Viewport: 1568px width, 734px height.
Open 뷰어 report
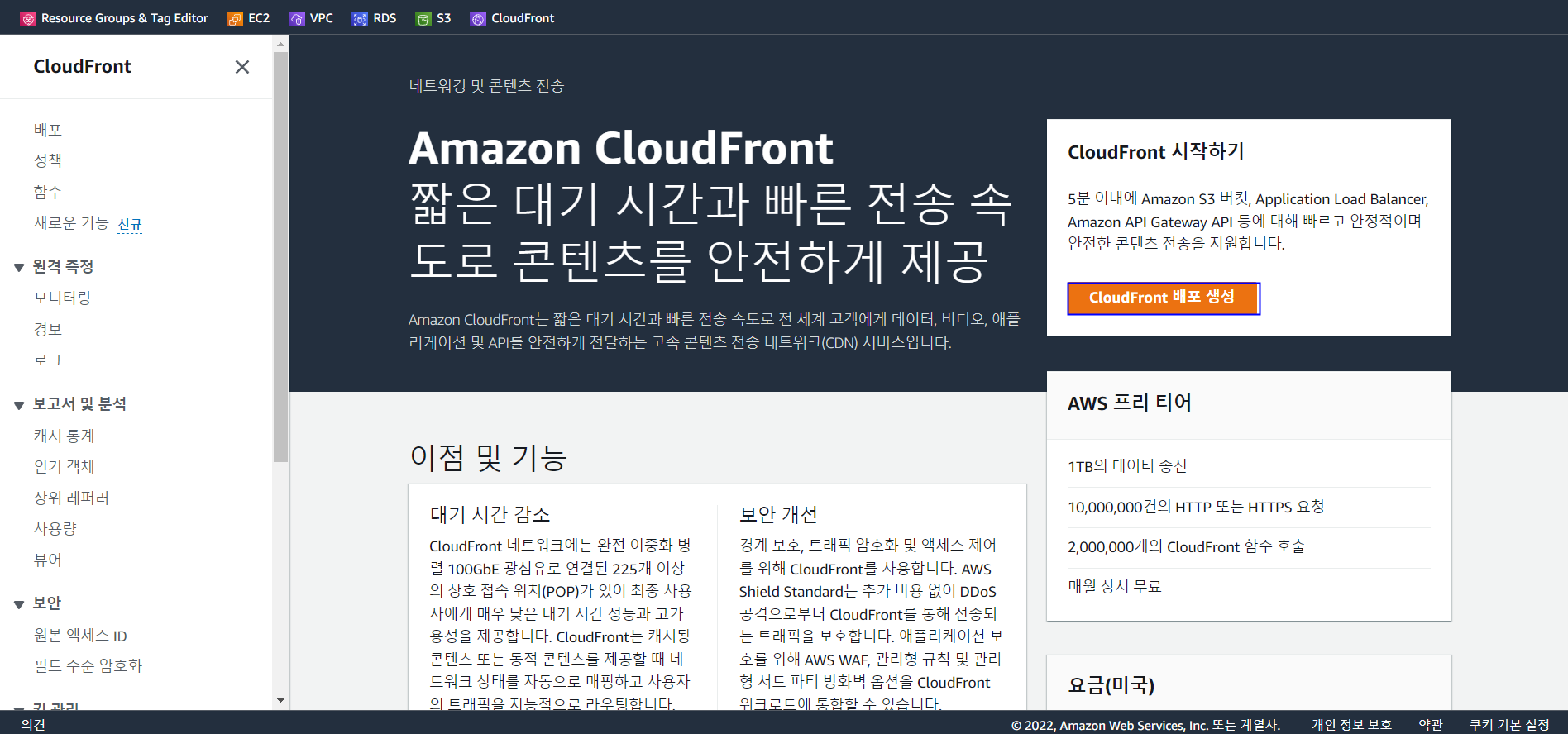click(48, 560)
